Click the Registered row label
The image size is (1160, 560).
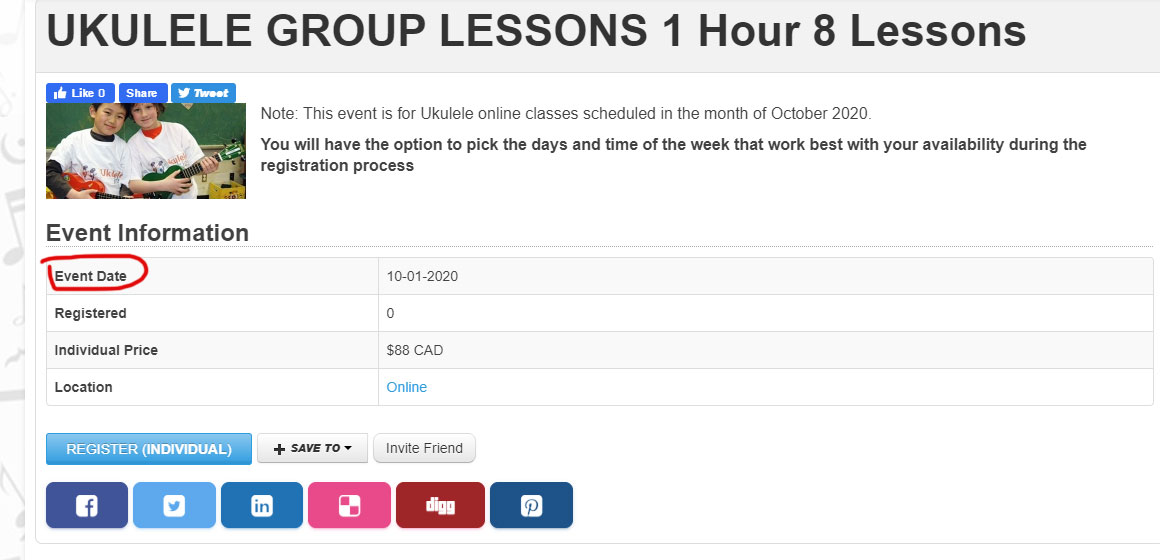coord(91,313)
